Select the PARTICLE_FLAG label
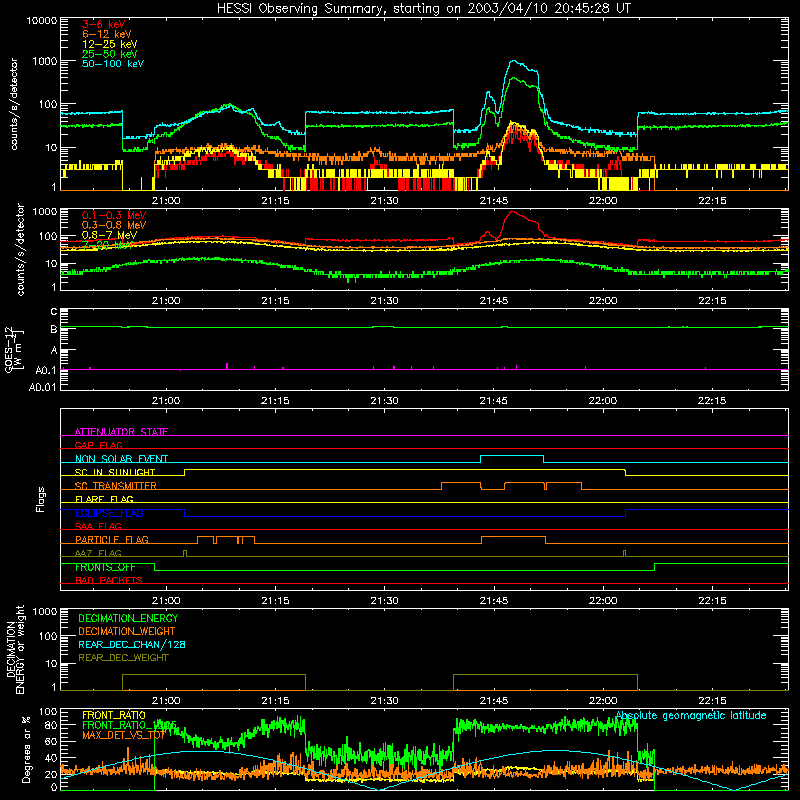 point(112,539)
